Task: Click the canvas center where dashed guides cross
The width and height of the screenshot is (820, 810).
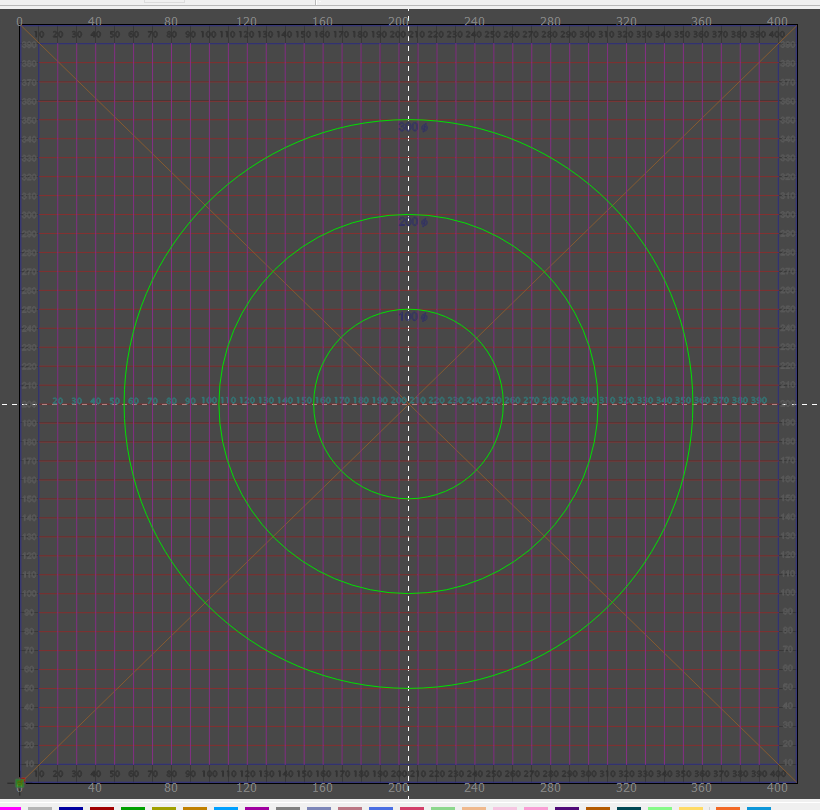Action: click(408, 404)
